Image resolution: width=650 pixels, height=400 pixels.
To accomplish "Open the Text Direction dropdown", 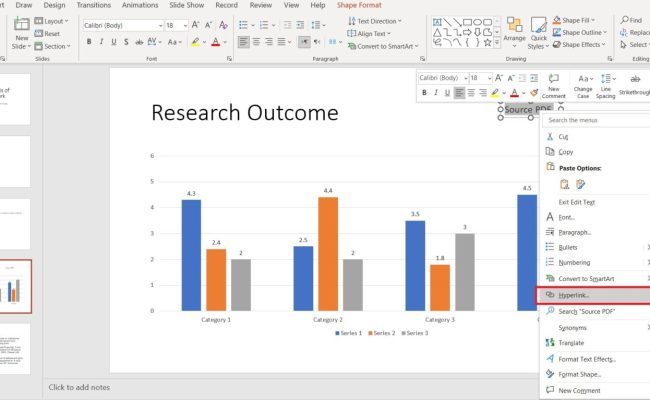I will pyautogui.click(x=375, y=21).
